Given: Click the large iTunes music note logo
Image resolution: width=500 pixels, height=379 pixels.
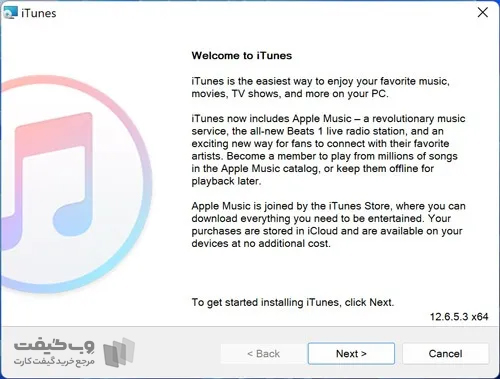Looking at the screenshot, I should 76,184.
